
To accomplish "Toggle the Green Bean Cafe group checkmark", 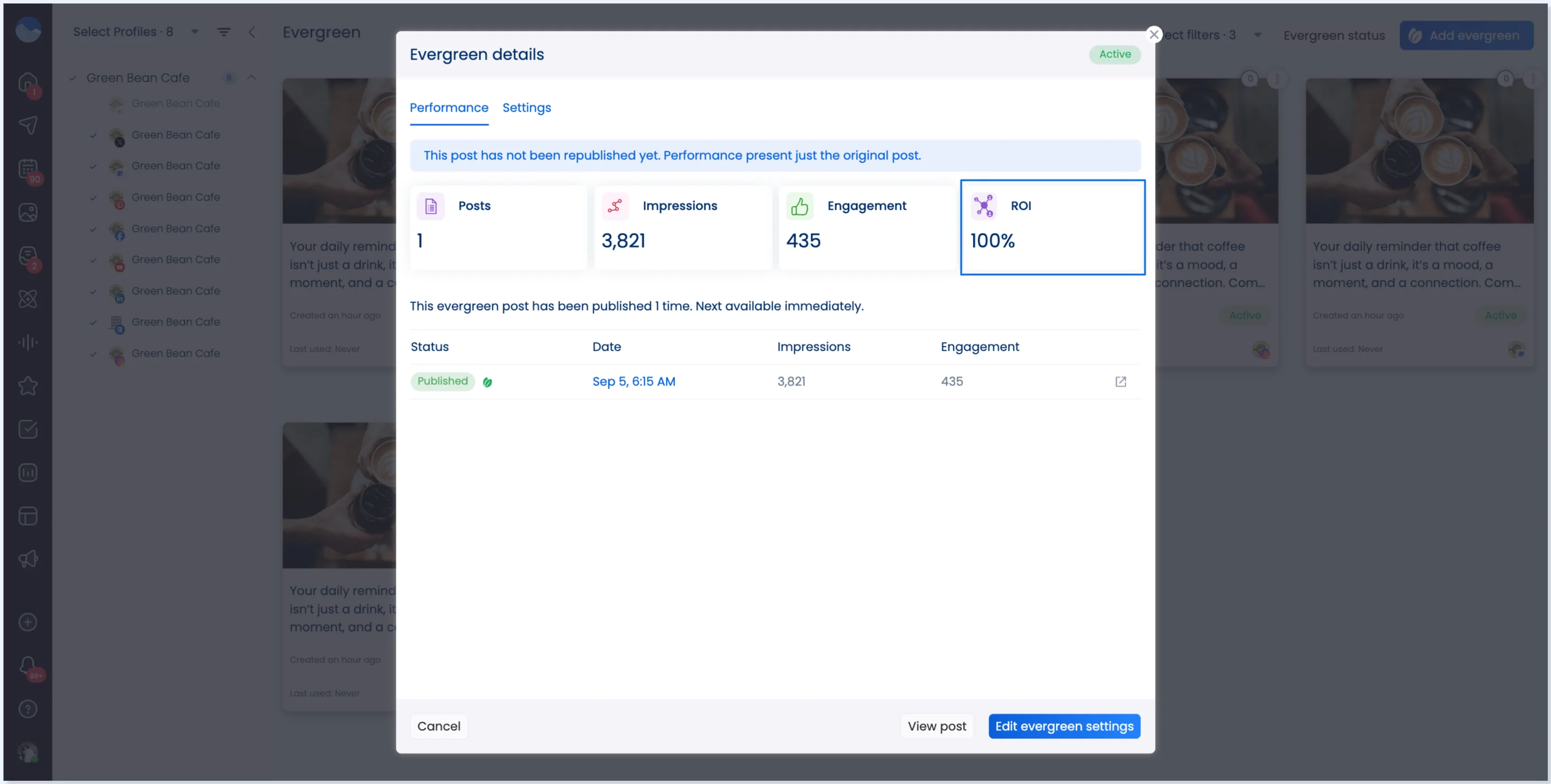I will pyautogui.click(x=72, y=78).
